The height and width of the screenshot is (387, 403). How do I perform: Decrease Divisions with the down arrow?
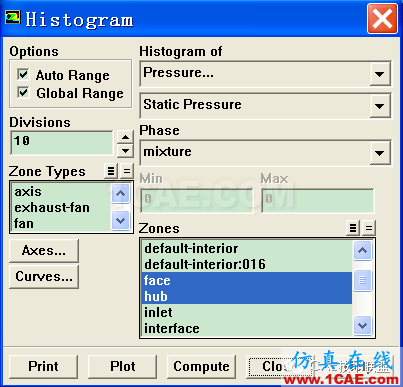point(125,151)
